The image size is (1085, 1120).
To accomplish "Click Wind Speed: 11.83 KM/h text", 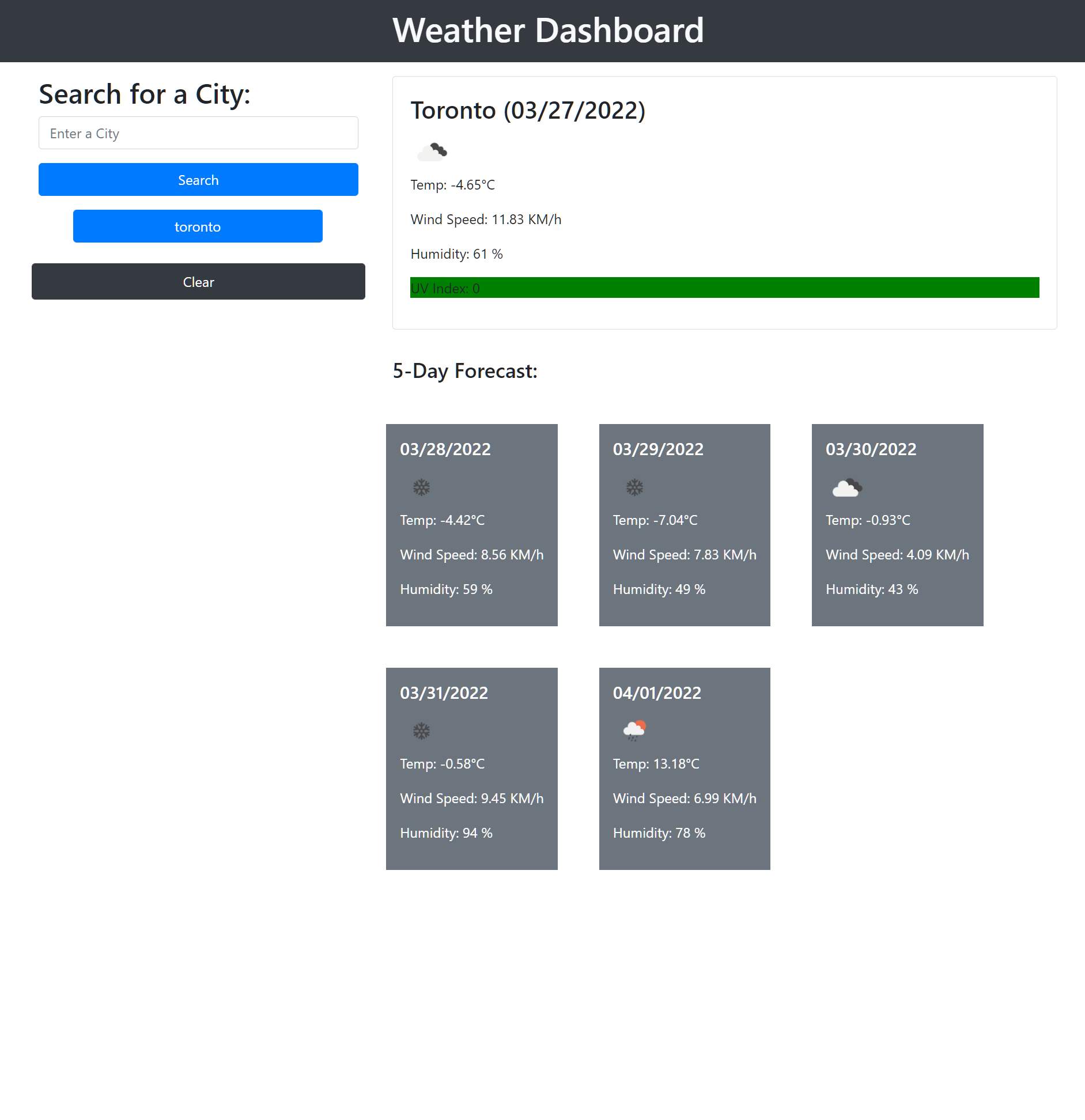I will (x=486, y=220).
